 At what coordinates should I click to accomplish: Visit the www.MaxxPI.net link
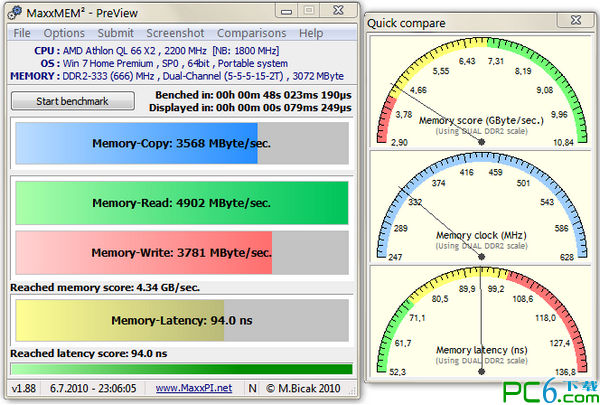point(194,387)
